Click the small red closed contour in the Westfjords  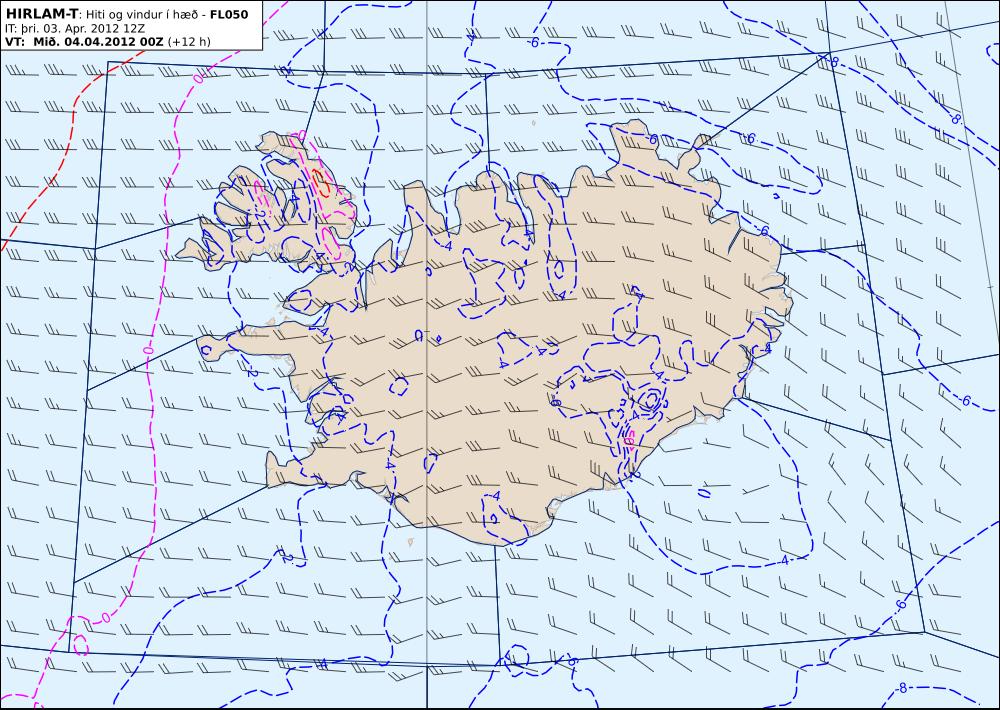(321, 182)
